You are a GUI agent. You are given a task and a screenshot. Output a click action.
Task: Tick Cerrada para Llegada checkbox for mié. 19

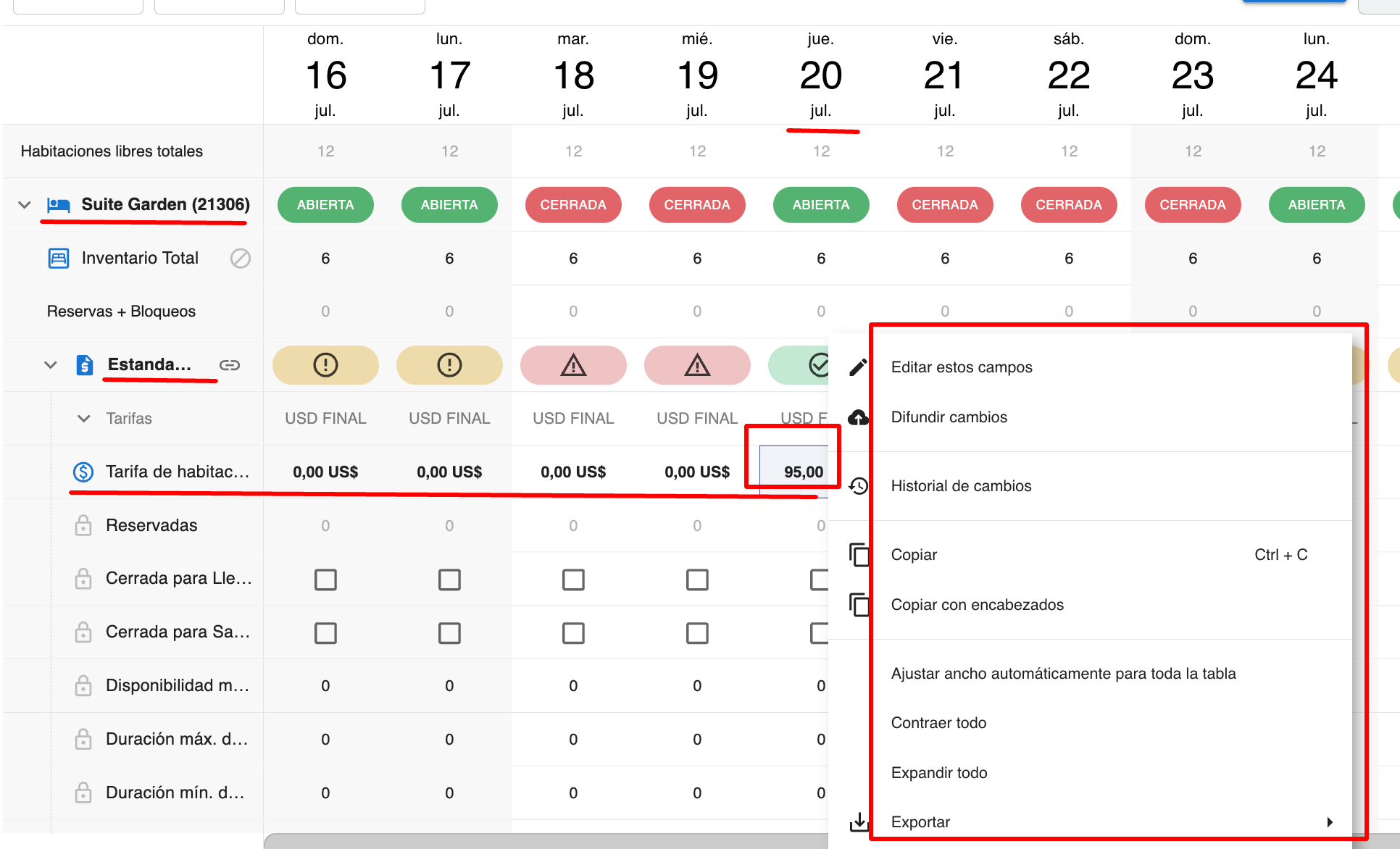click(x=697, y=580)
